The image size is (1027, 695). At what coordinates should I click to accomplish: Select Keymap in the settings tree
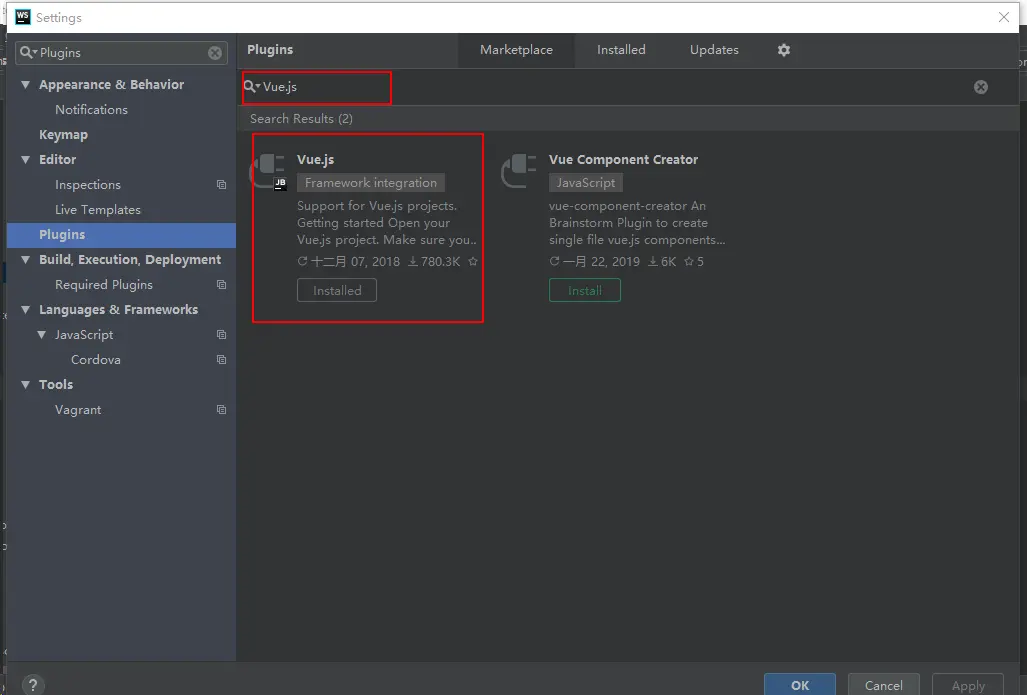(63, 134)
